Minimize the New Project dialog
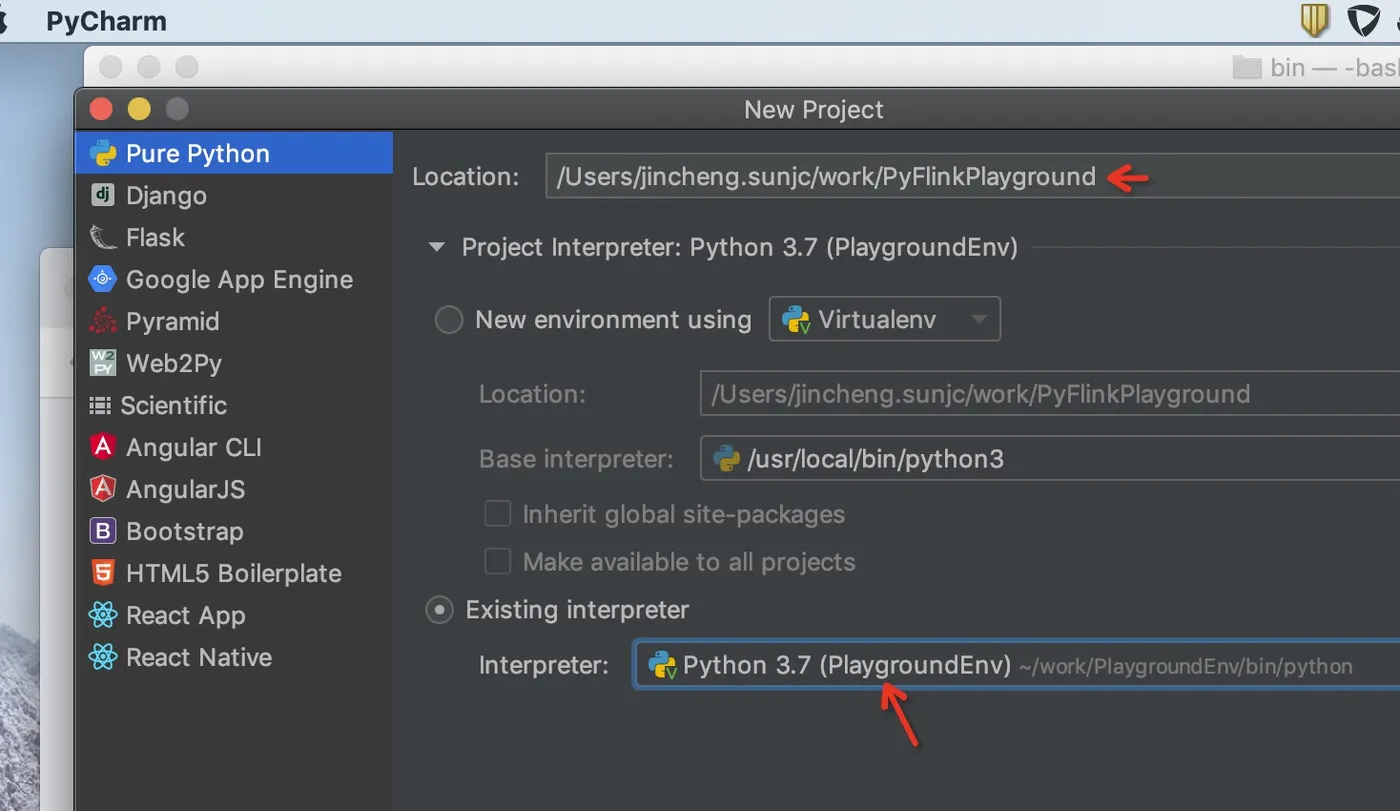The height and width of the screenshot is (811, 1400). click(x=139, y=109)
